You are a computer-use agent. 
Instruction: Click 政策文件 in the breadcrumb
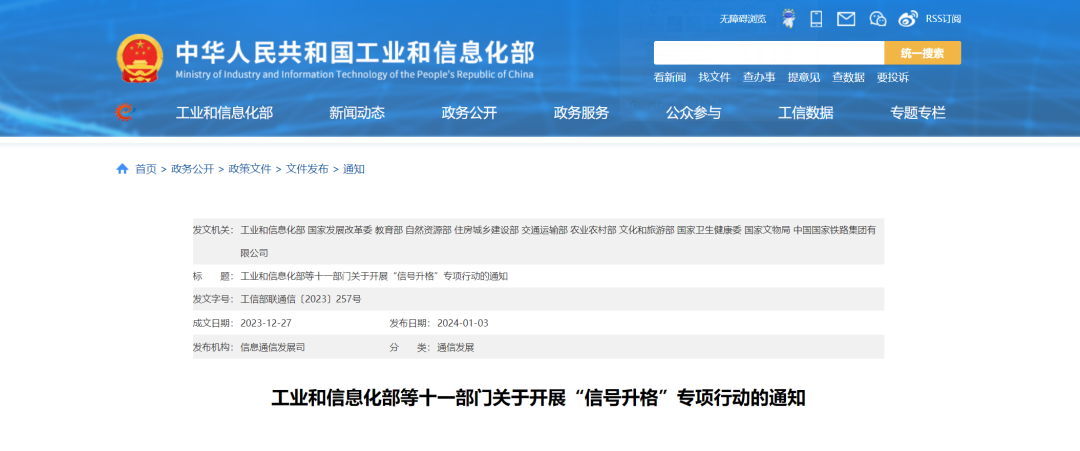pos(250,169)
